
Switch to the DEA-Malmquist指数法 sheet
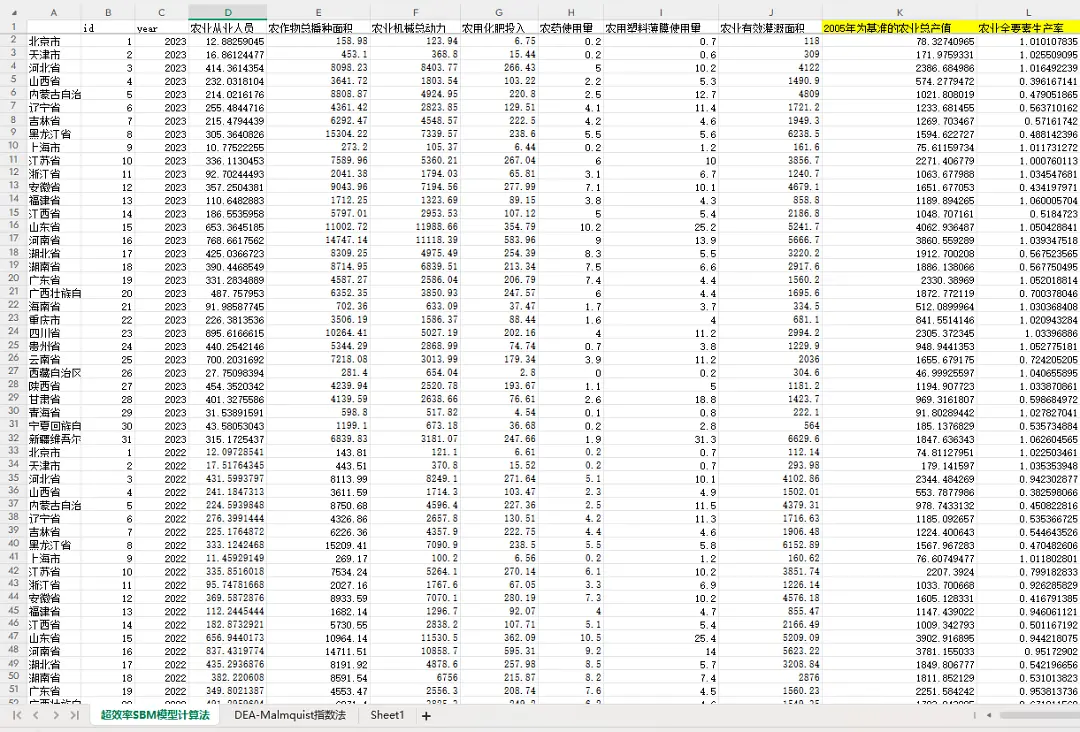290,715
